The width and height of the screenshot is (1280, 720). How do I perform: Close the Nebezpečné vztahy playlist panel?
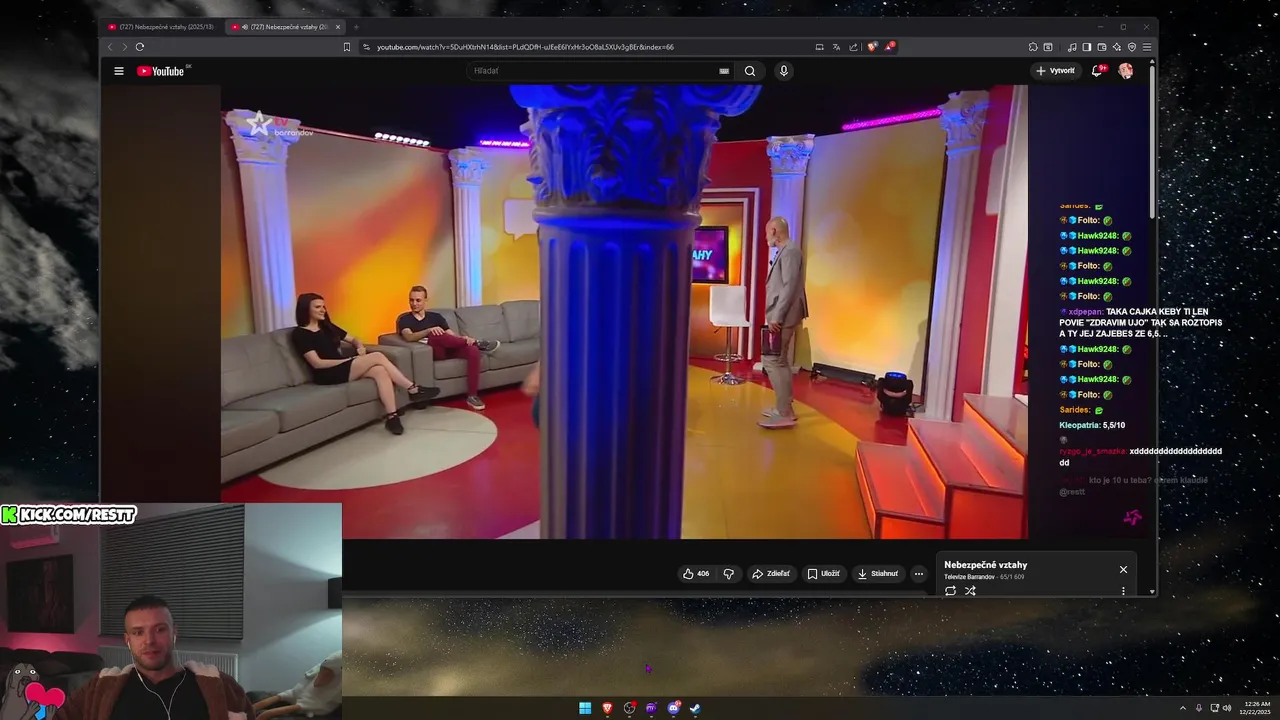[1123, 569]
